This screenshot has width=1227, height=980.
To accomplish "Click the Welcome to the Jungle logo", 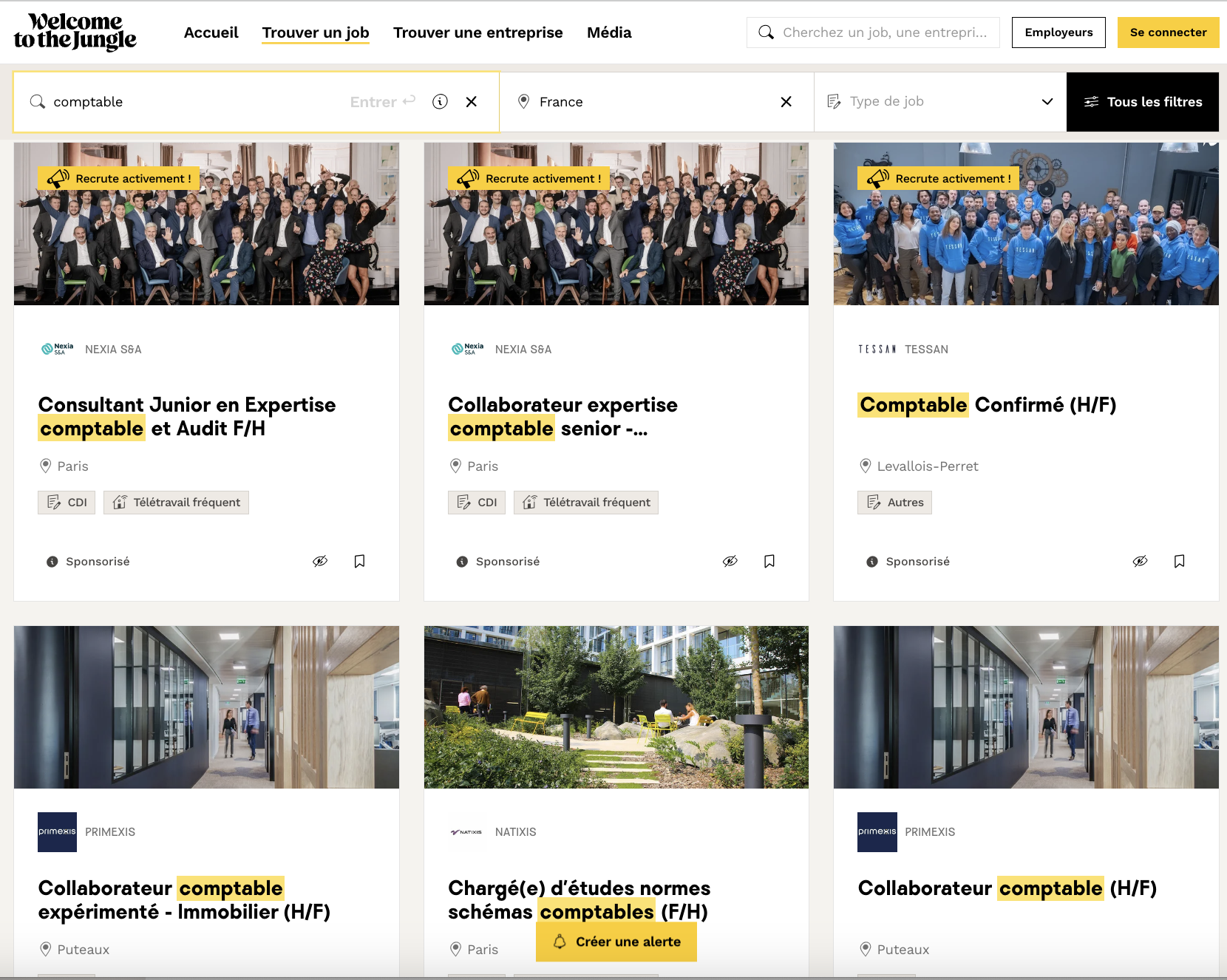I will coord(75,32).
